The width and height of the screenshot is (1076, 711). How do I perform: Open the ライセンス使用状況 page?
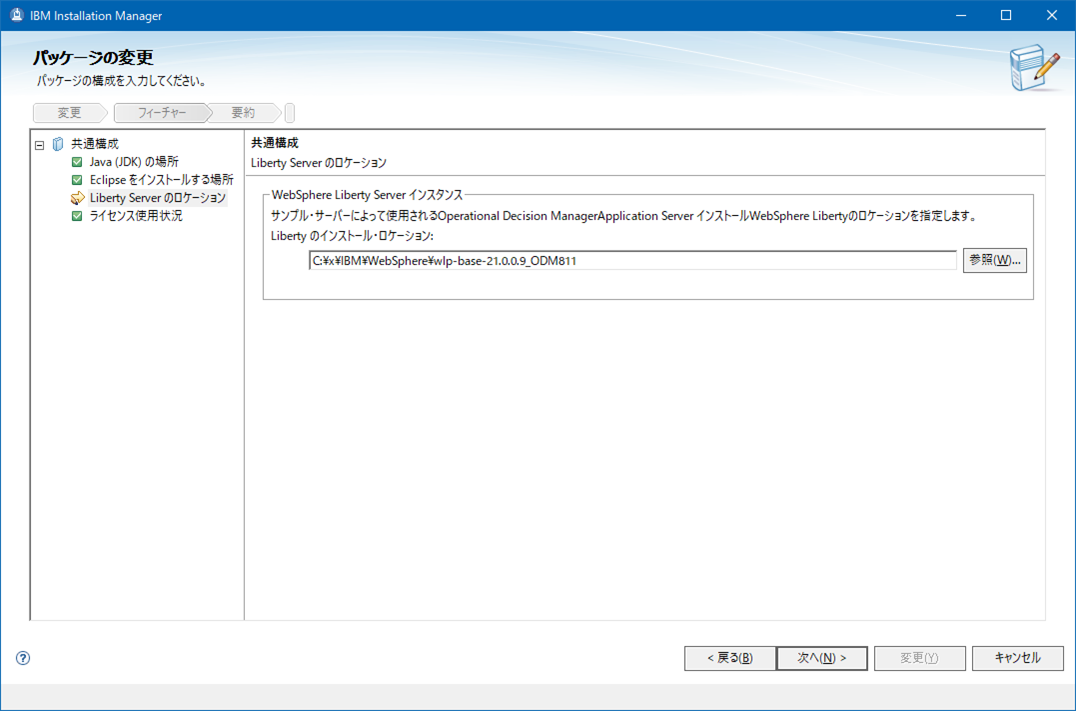click(x=136, y=215)
